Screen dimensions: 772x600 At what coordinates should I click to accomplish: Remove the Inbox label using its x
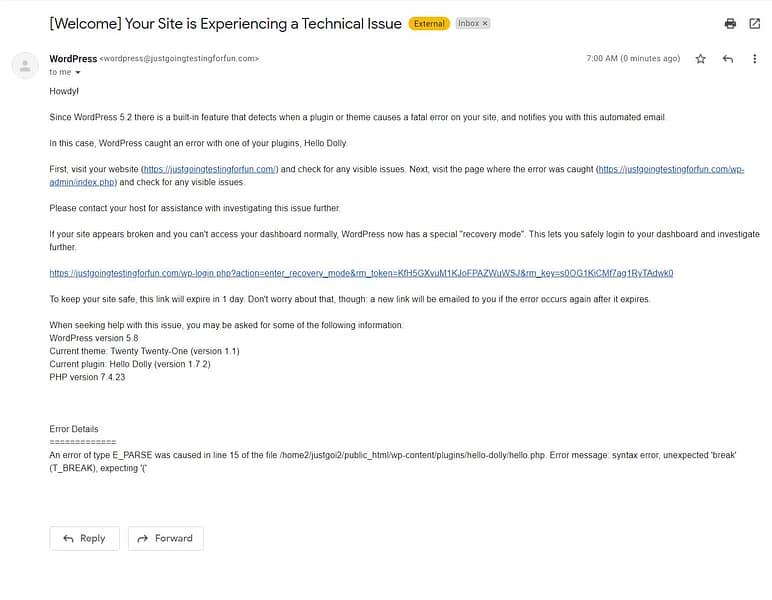click(486, 23)
